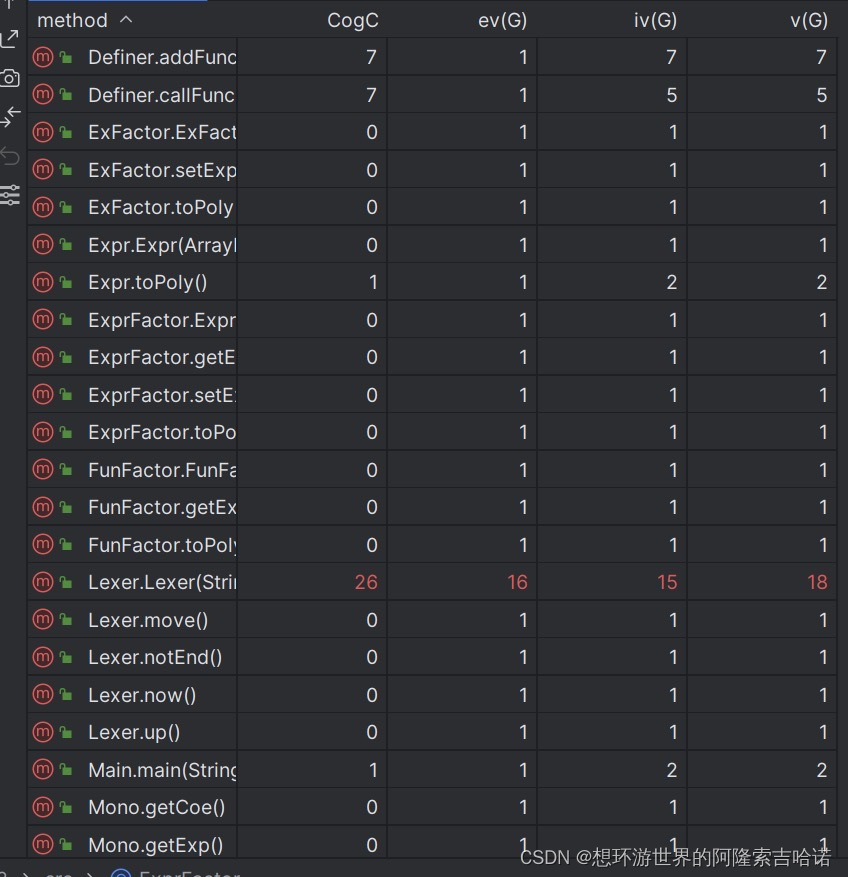
Task: Select the Lexer.notEnd() method name
Action: pos(155,658)
